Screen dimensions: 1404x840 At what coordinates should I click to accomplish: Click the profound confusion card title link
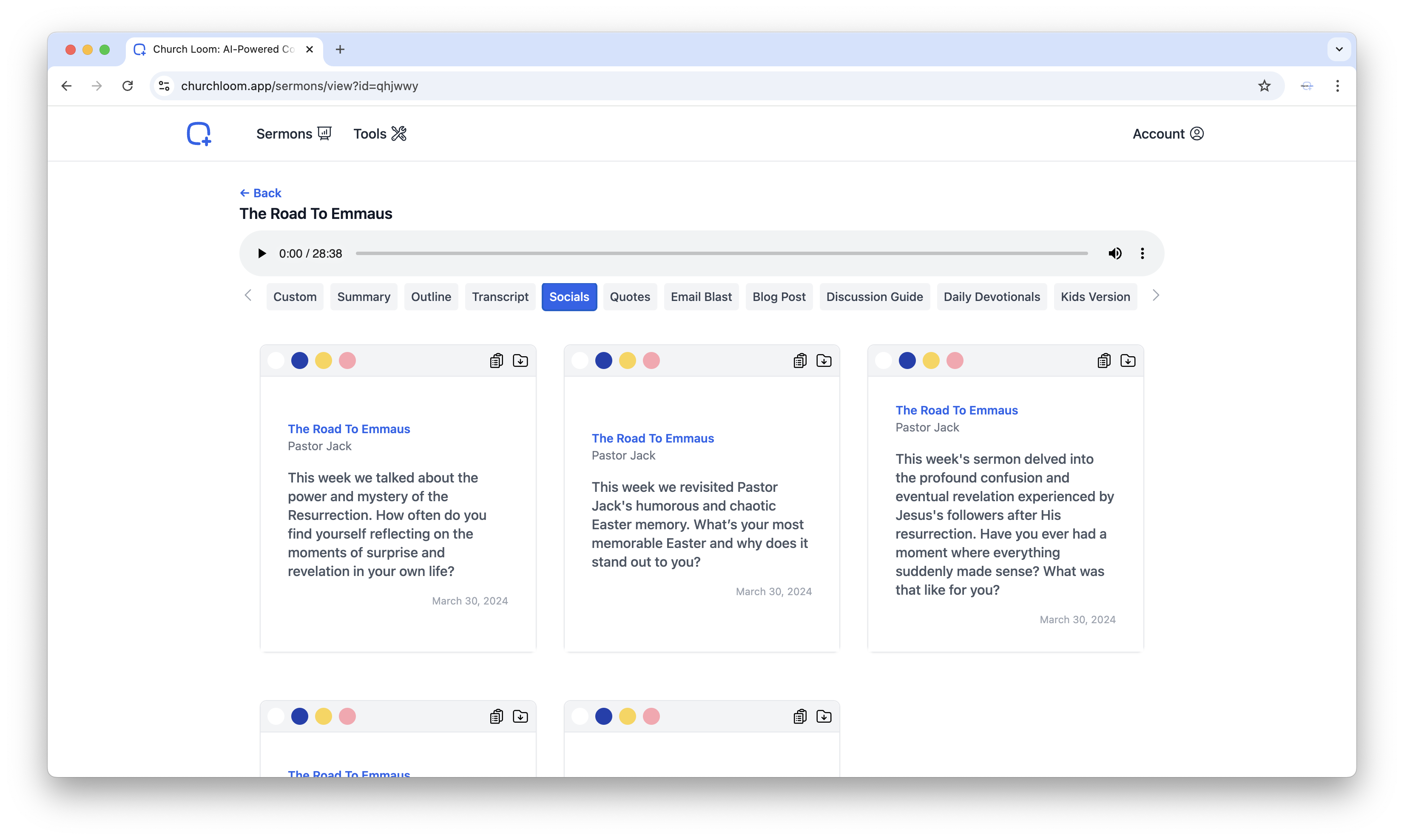point(957,410)
